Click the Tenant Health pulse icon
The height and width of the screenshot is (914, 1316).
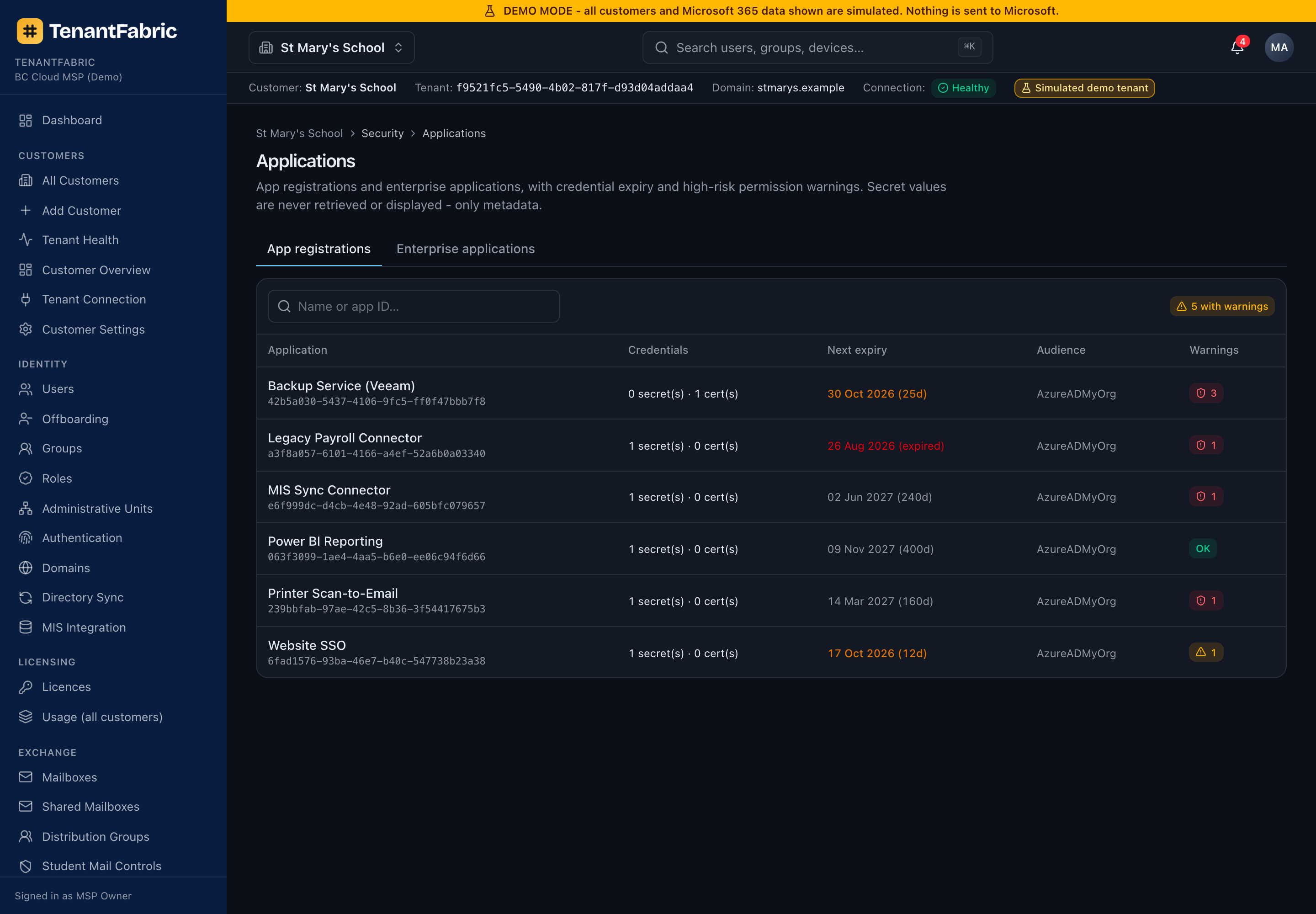[25, 240]
